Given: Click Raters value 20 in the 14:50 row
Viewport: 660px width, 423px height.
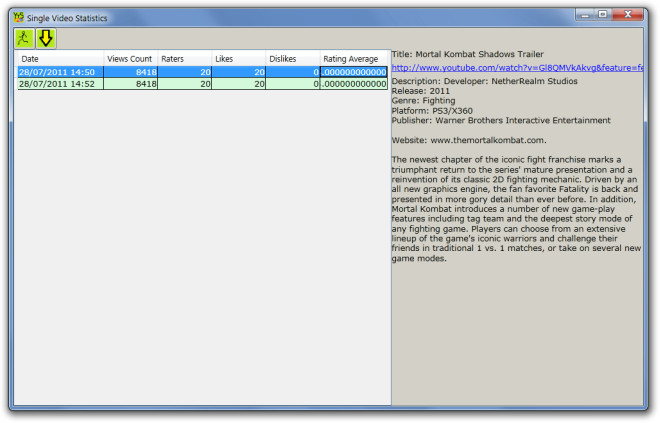Looking at the screenshot, I should (x=184, y=72).
